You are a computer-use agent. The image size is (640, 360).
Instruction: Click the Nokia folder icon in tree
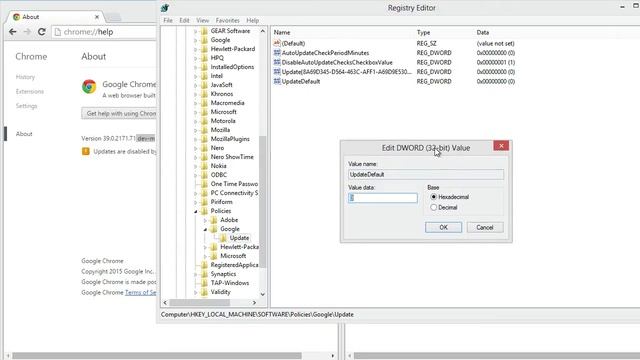click(x=204, y=166)
